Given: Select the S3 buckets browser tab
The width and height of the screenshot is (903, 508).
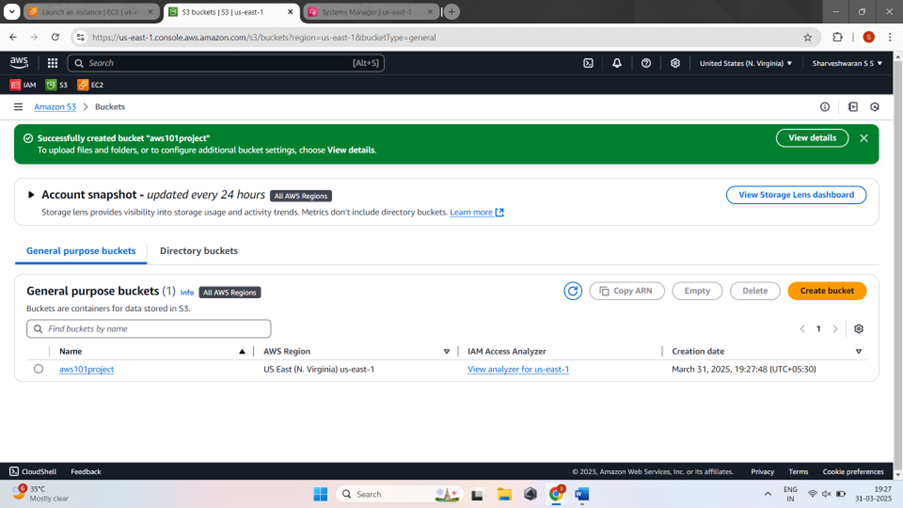Looking at the screenshot, I should tap(230, 12).
